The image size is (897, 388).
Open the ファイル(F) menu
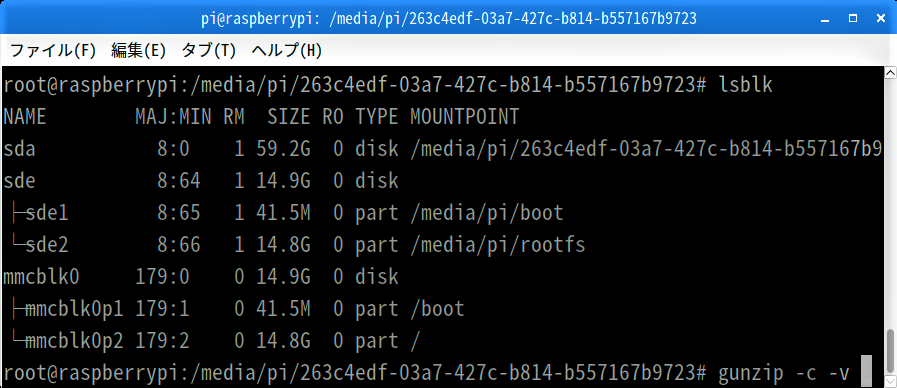pyautogui.click(x=53, y=51)
